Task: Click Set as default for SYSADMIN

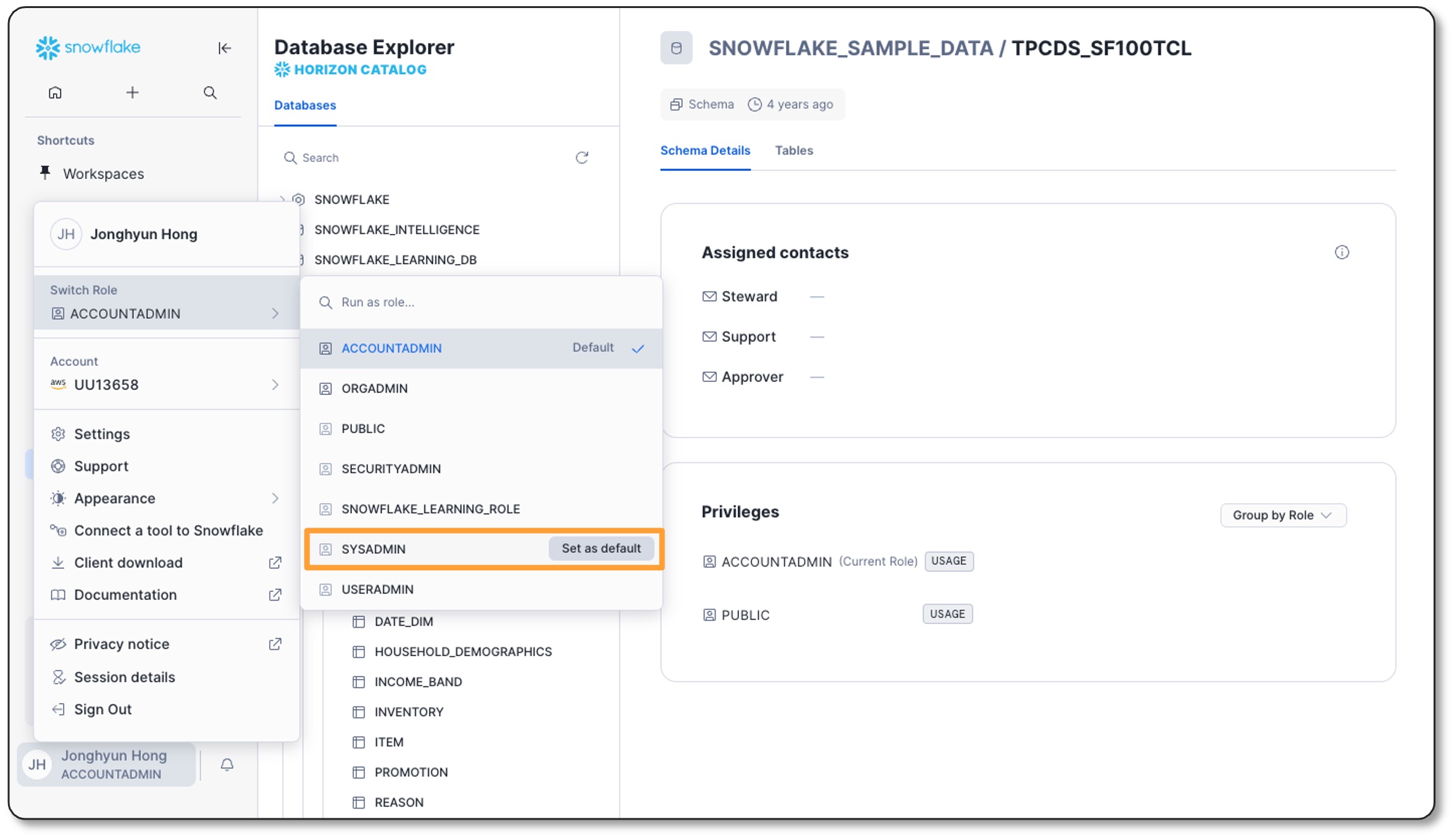Action: (x=601, y=548)
